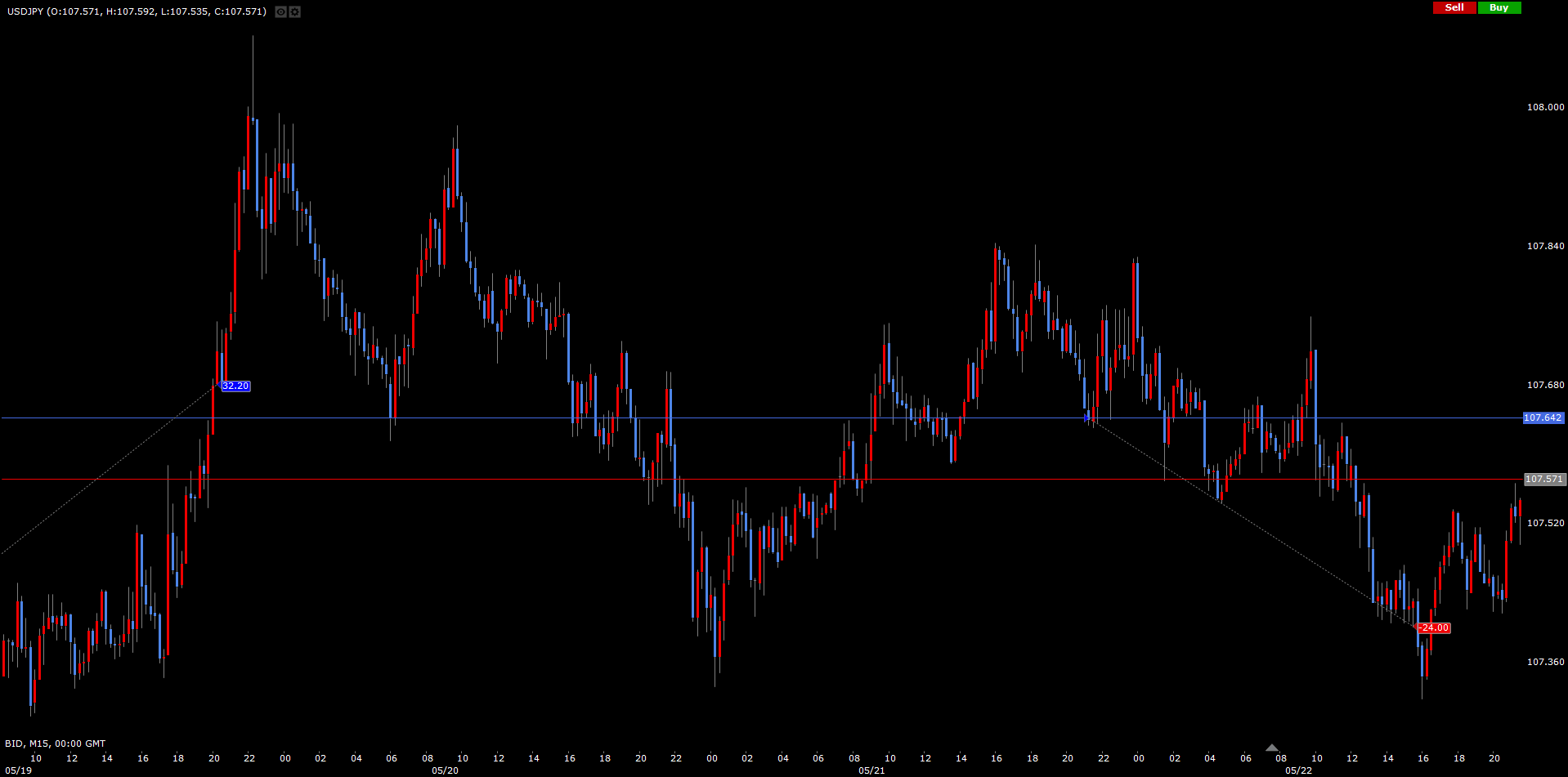Image resolution: width=1568 pixels, height=777 pixels.
Task: Select the blue 32.20 profit label
Action: tap(235, 386)
